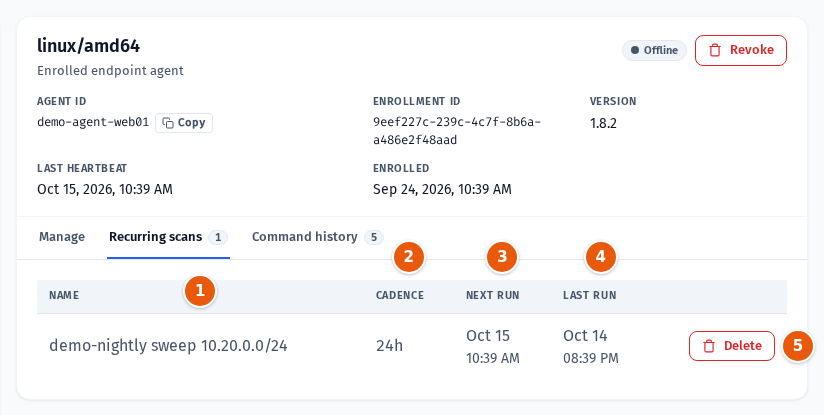Click the Enrolled endpoint agent subtitle
Screen dimensions: 824x415
[110, 71]
